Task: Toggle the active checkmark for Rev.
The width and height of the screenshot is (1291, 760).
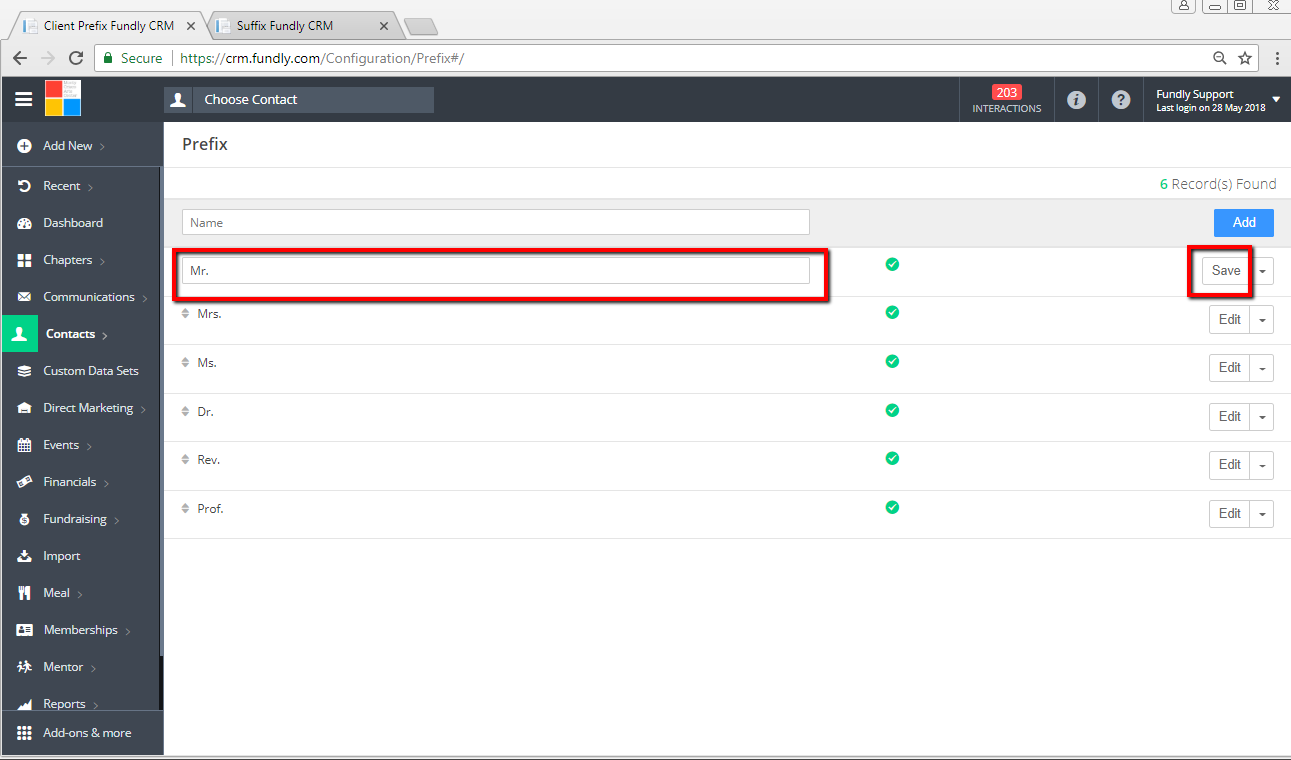Action: (x=892, y=458)
